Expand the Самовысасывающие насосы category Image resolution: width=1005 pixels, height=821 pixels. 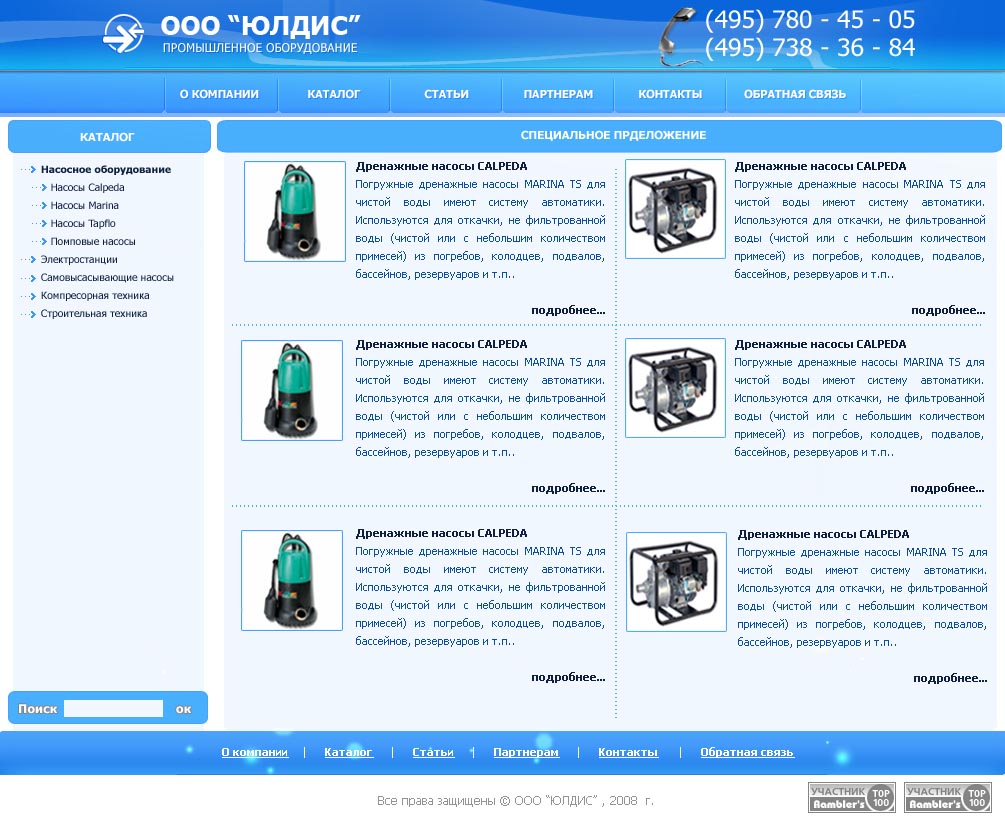click(x=106, y=276)
